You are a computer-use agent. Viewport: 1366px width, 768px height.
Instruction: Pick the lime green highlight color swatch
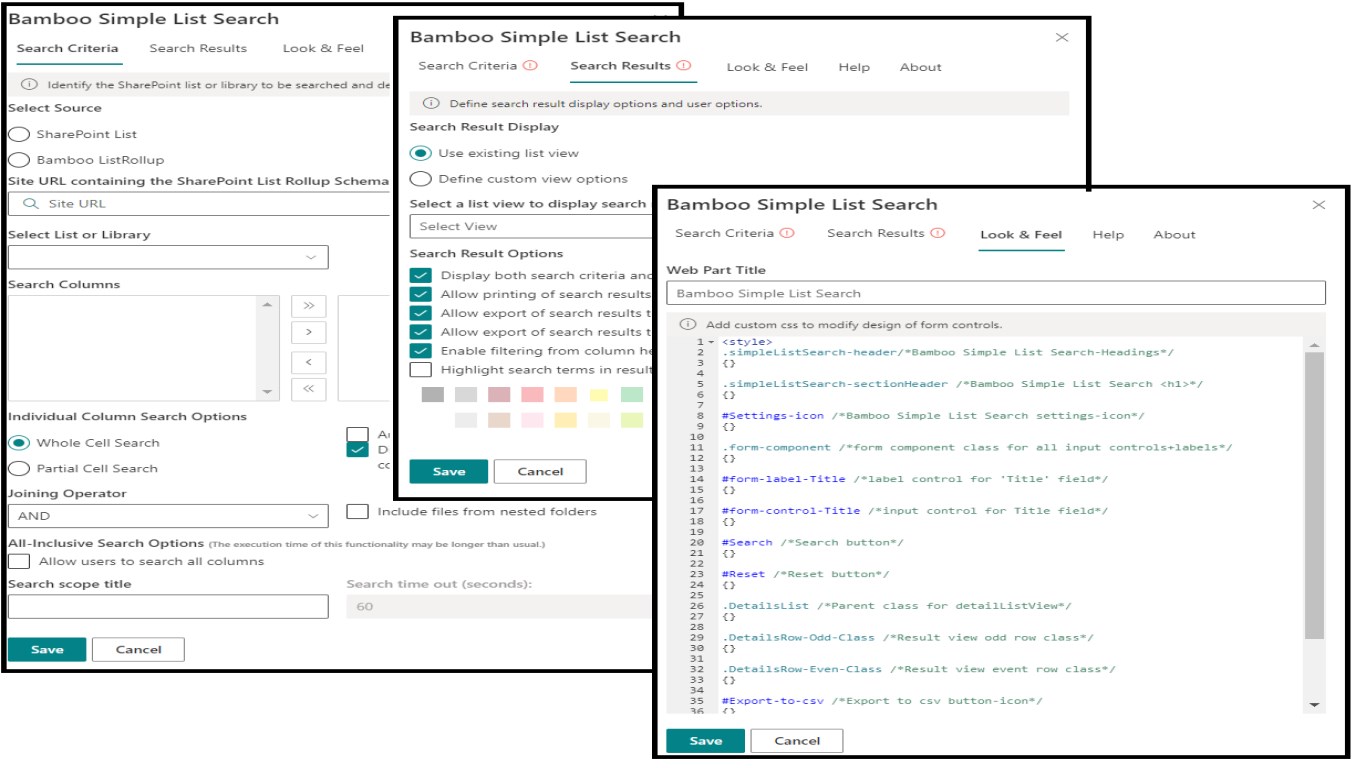tap(631, 420)
